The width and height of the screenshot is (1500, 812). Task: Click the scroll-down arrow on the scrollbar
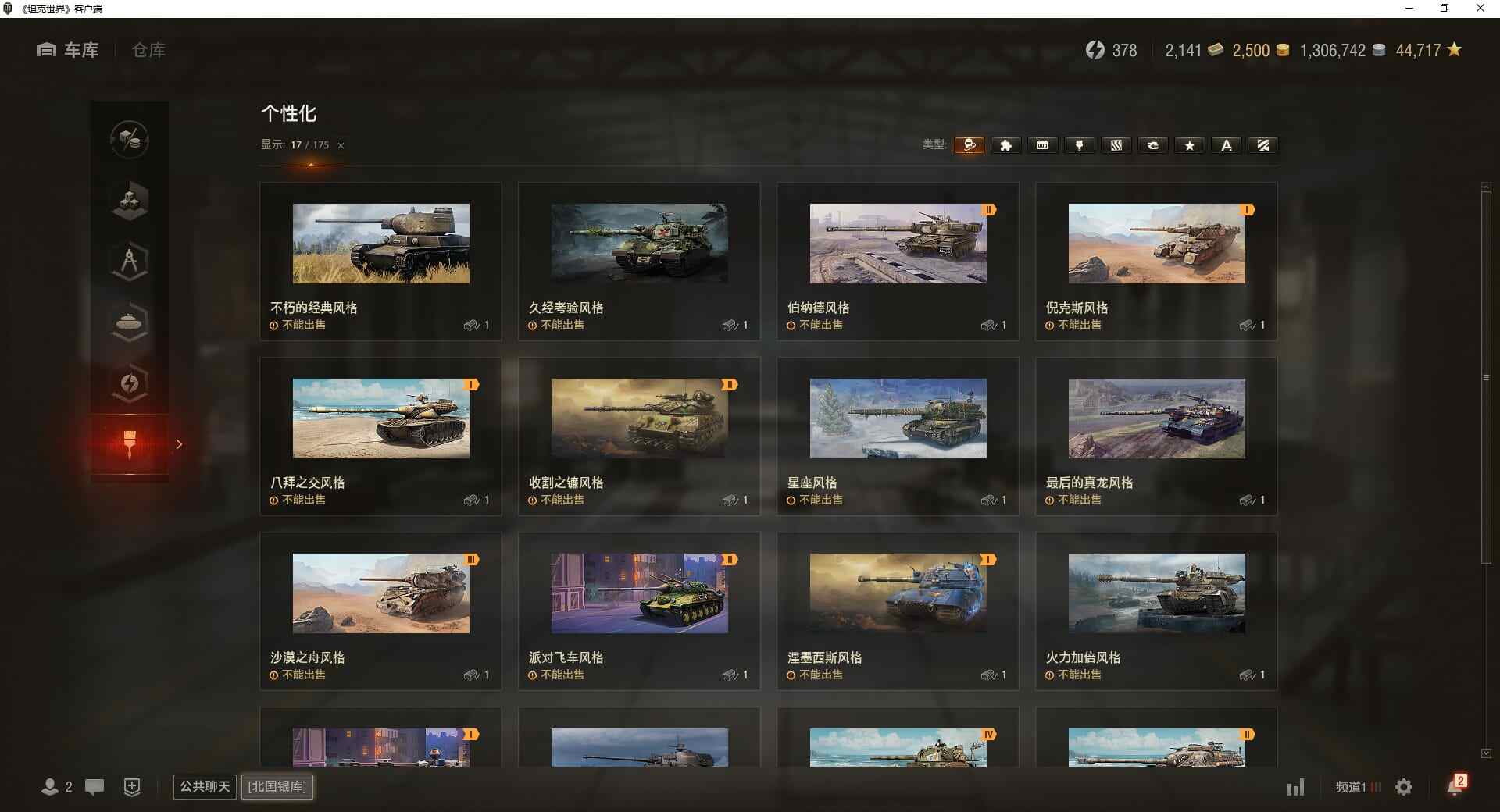click(1486, 753)
